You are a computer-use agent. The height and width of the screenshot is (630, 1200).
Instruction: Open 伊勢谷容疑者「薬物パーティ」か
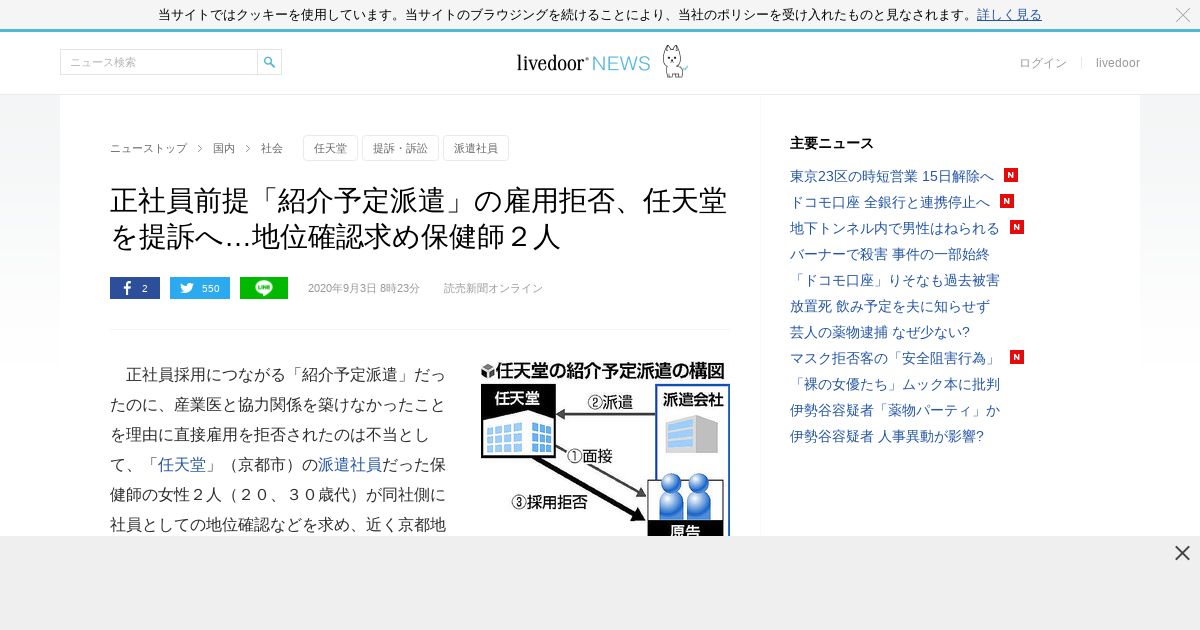point(895,410)
